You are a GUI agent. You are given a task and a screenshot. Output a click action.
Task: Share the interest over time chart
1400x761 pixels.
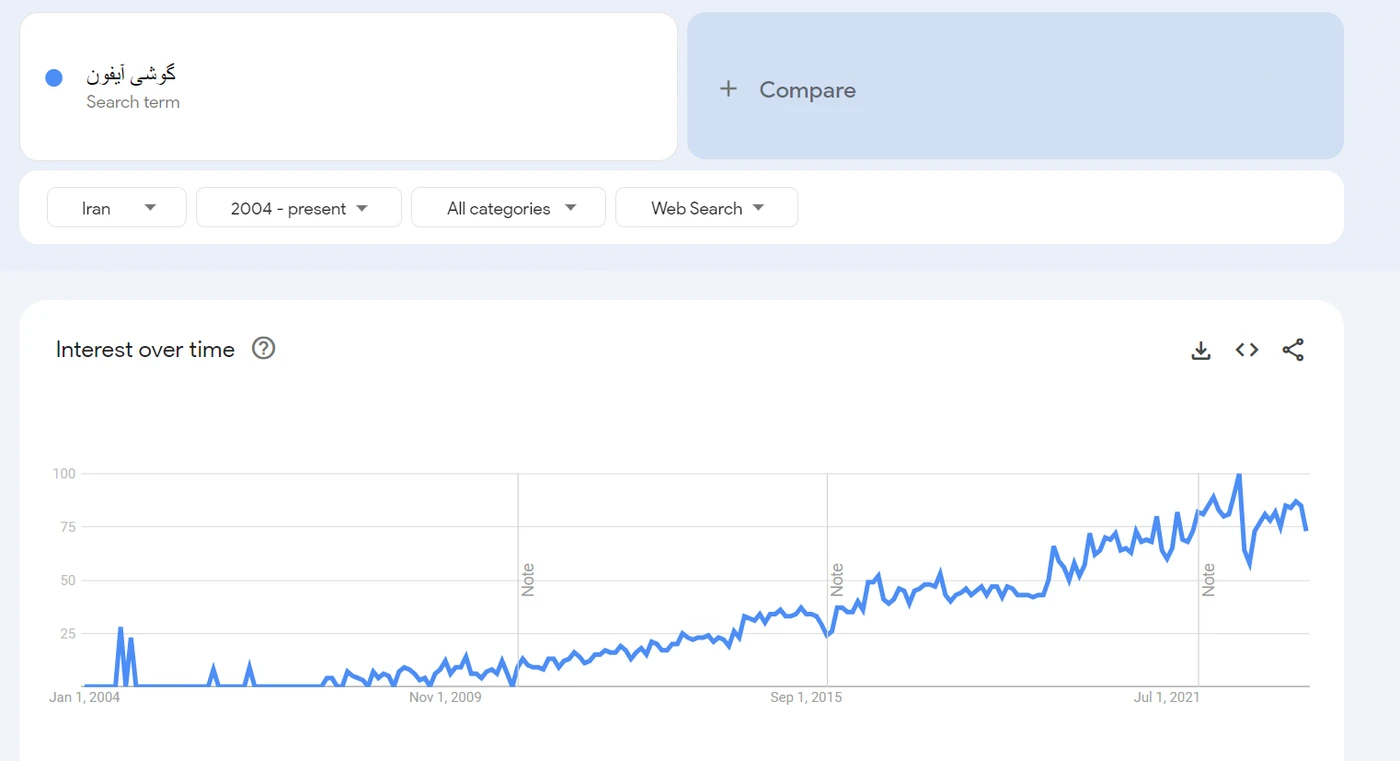click(1293, 350)
